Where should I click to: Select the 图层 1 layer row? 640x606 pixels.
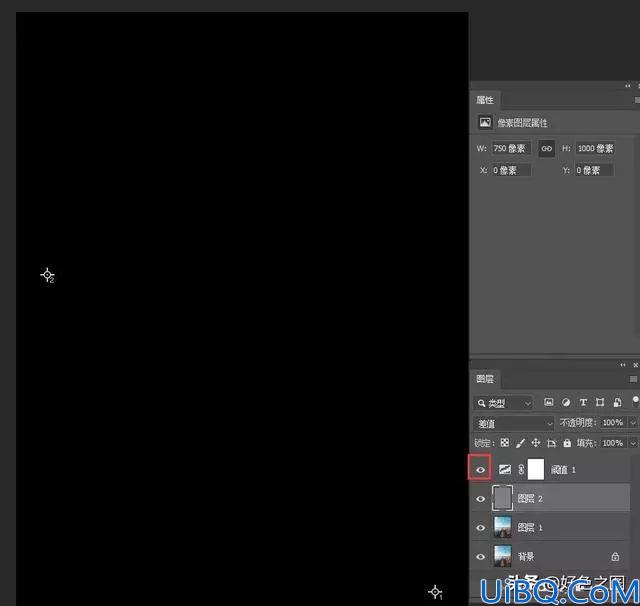(x=550, y=527)
